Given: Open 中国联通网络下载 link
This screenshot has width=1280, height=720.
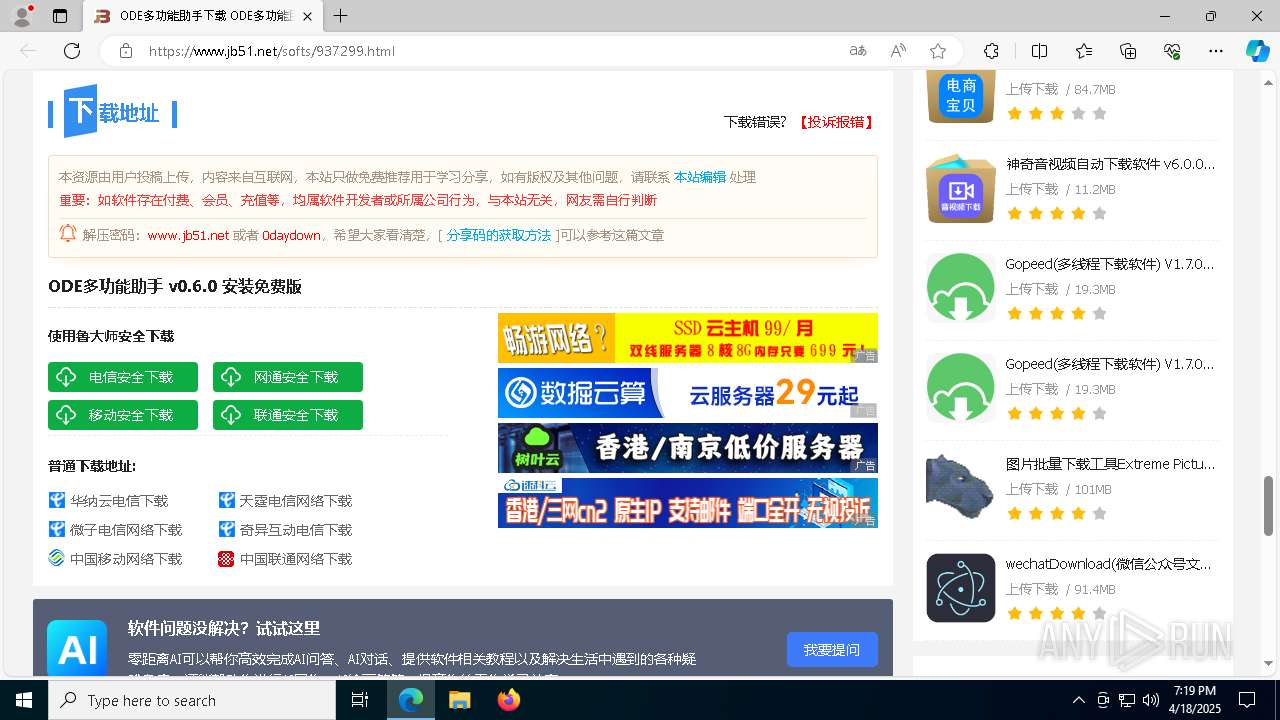Looking at the screenshot, I should pos(296,559).
